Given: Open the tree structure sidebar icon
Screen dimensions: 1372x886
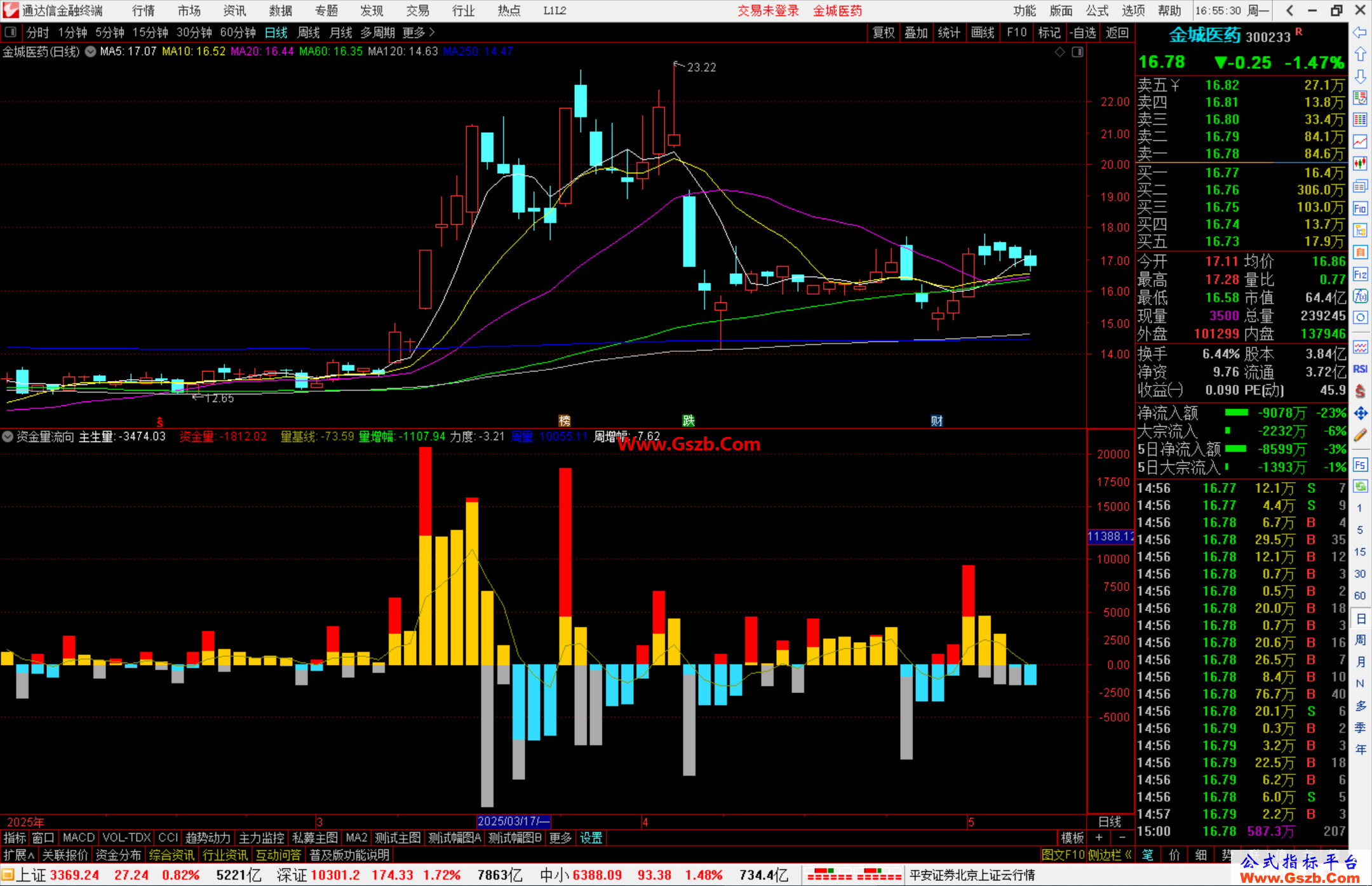Looking at the screenshot, I should click(x=1360, y=231).
